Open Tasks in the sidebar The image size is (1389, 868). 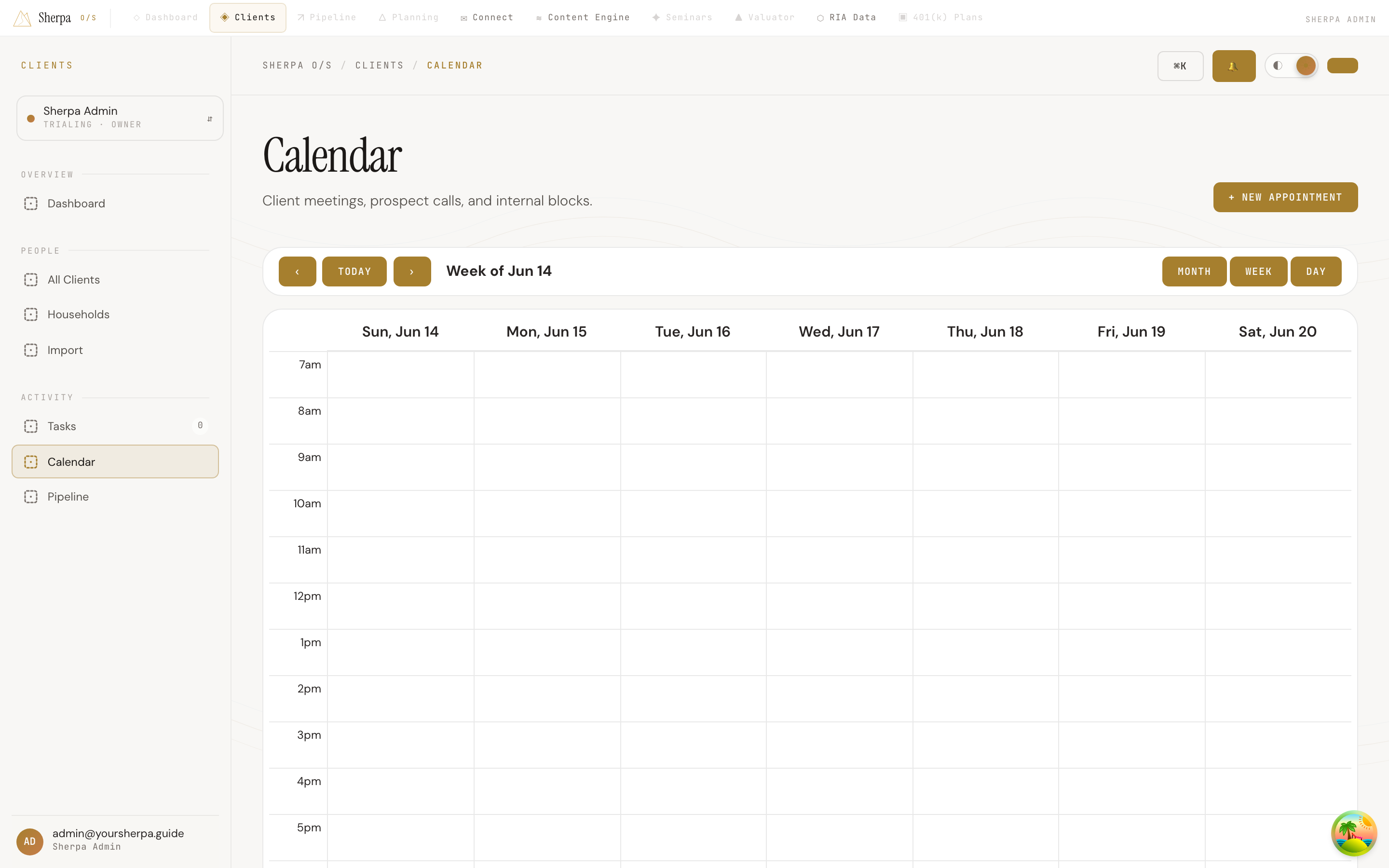[115, 427]
